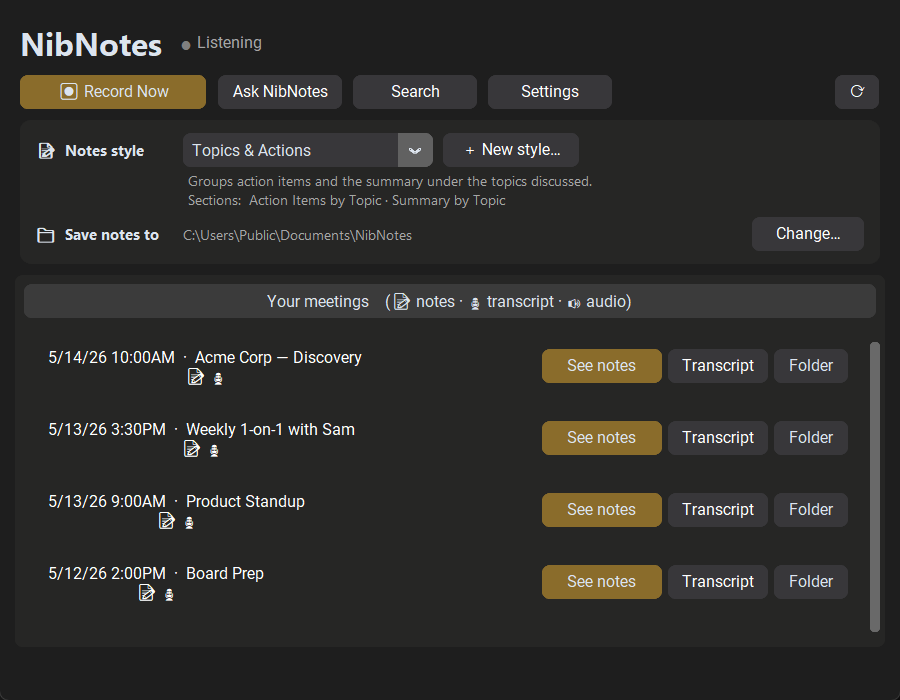This screenshot has width=900, height=700.
Task: Click the audio speaker icon in header
Action: [574, 304]
